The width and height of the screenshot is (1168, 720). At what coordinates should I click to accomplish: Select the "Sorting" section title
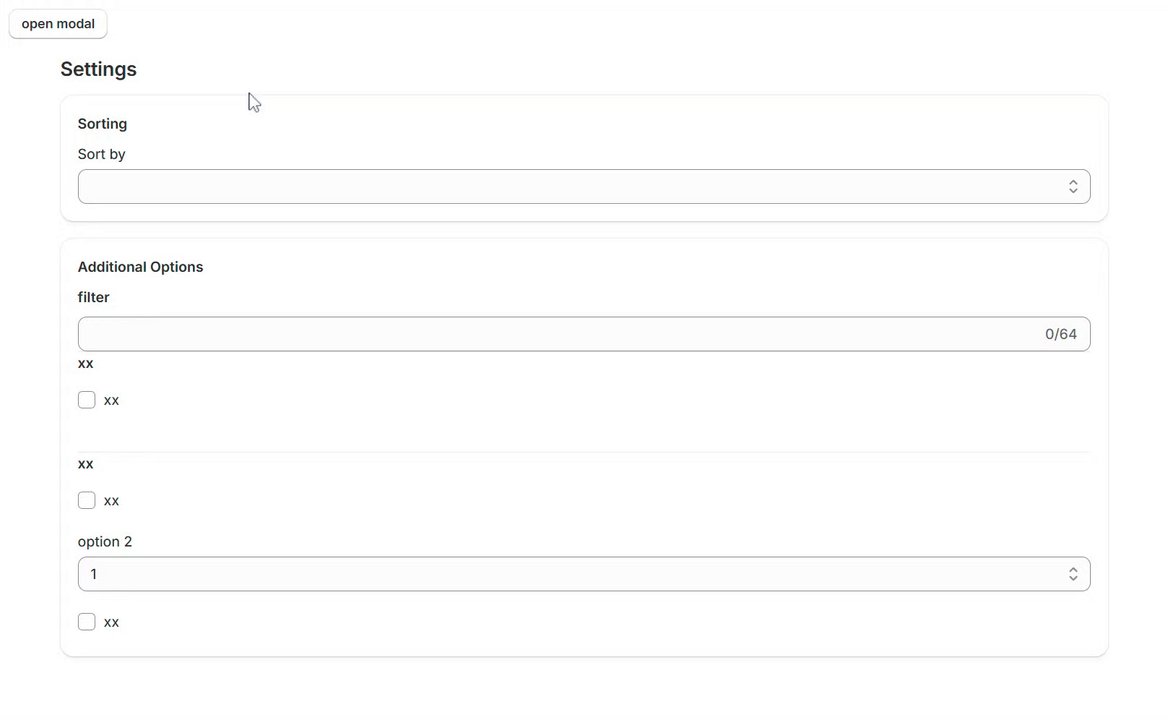pyautogui.click(x=102, y=124)
